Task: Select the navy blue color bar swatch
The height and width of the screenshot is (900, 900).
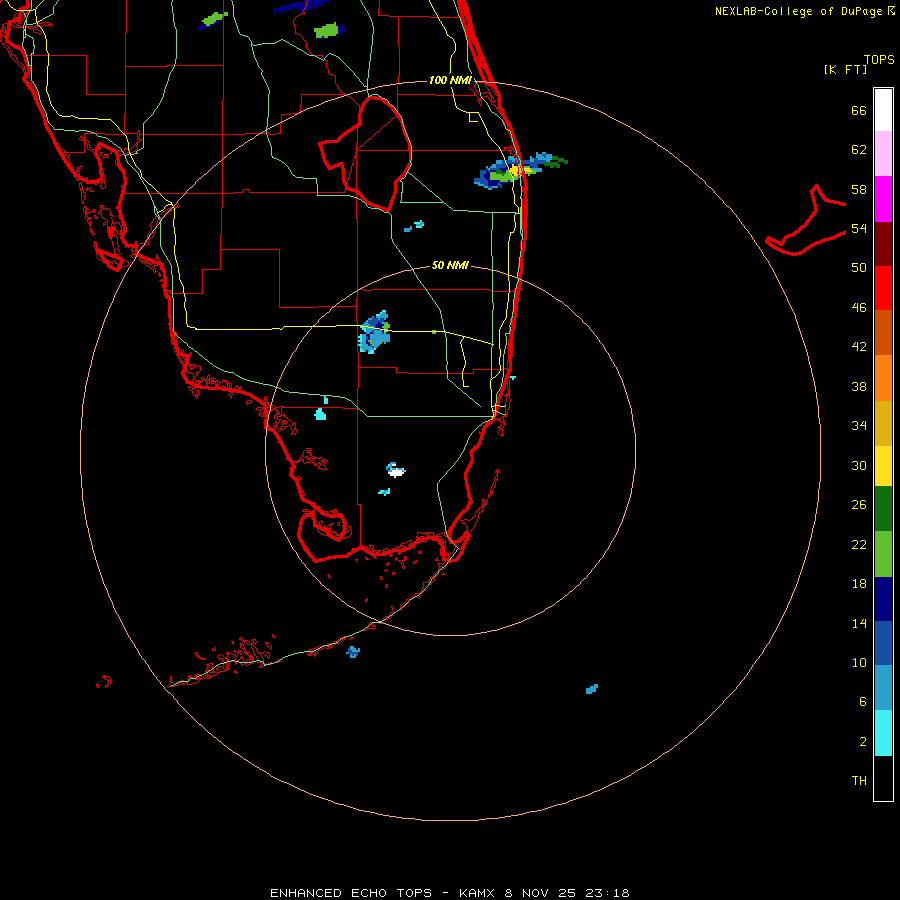Action: pos(883,599)
